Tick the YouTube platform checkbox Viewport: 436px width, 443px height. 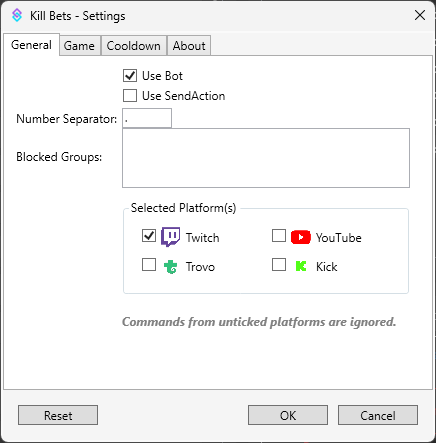[279, 235]
